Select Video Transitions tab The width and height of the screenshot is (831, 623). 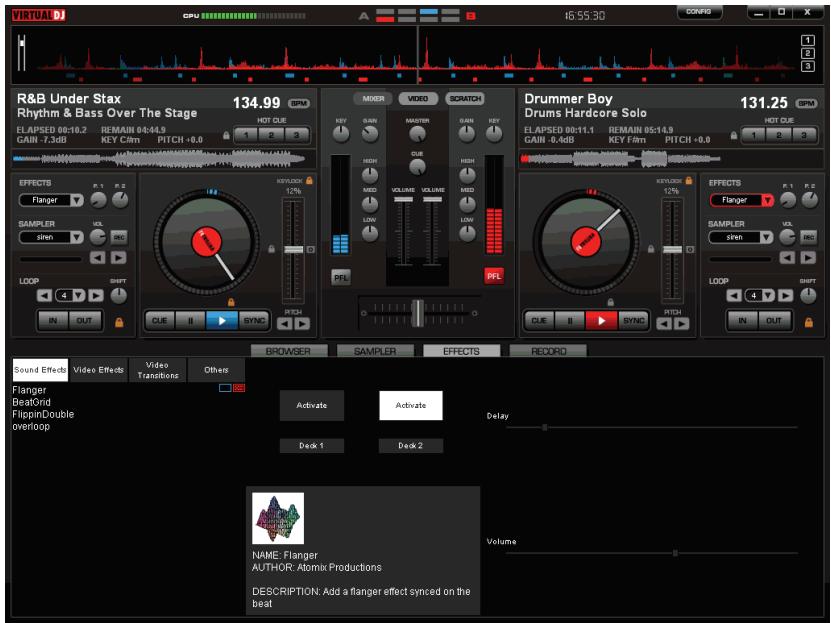pyautogui.click(x=158, y=370)
